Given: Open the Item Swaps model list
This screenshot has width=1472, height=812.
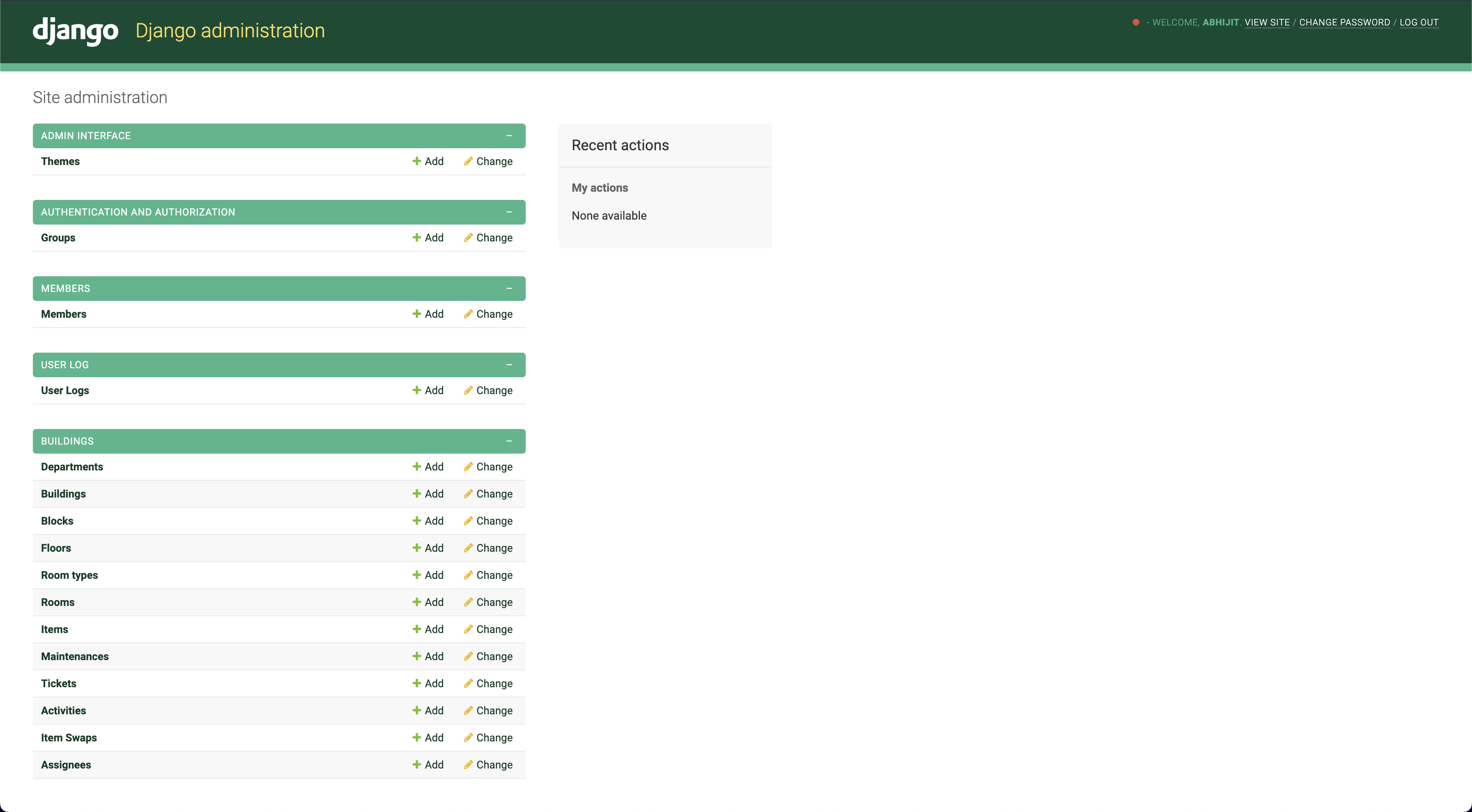Looking at the screenshot, I should (69, 737).
